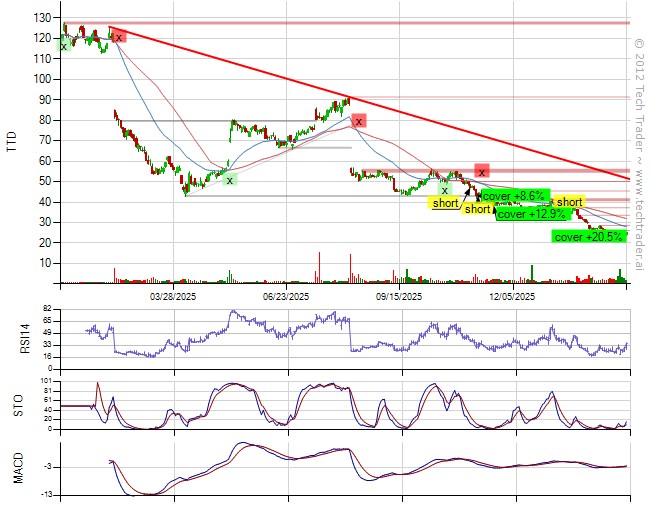Select the 09/15/2025 date label
The height and width of the screenshot is (514, 657).
(x=399, y=297)
